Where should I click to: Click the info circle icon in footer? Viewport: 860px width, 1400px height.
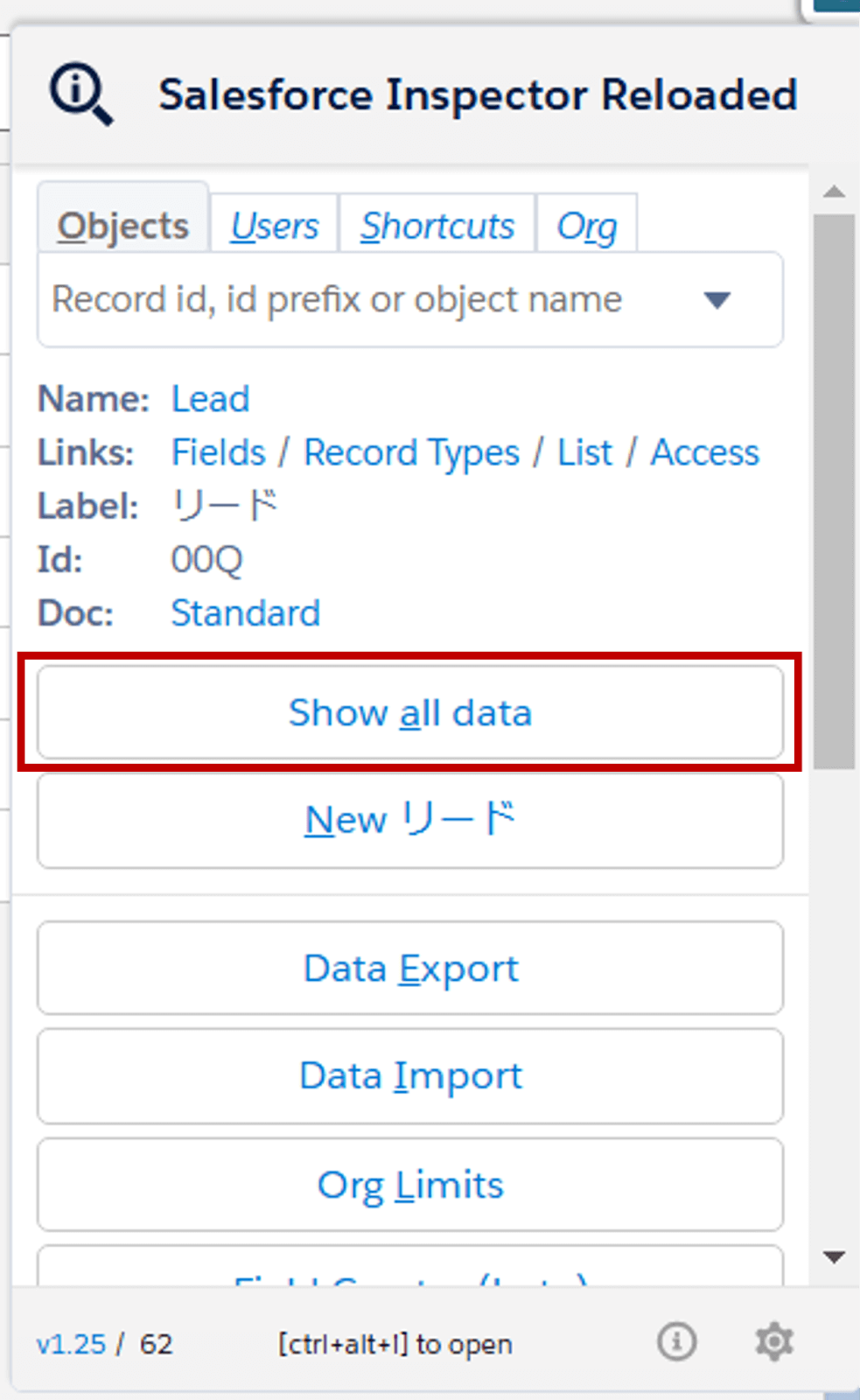677,1342
